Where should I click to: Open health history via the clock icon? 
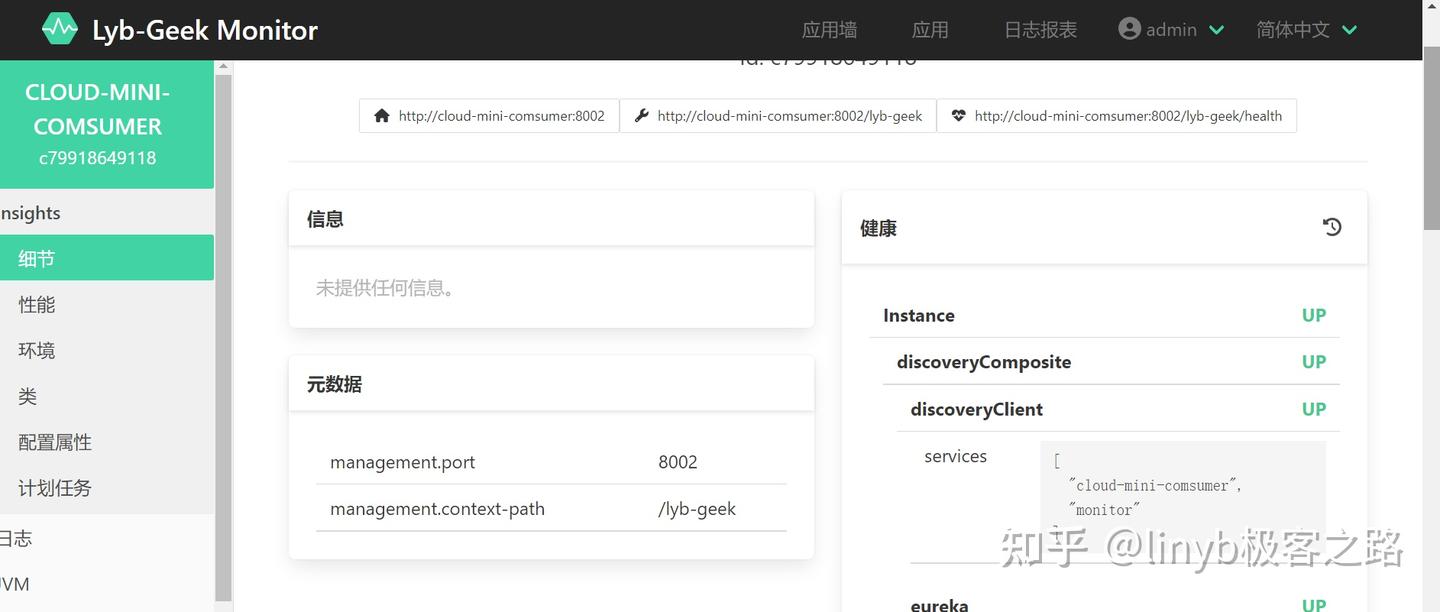1331,227
